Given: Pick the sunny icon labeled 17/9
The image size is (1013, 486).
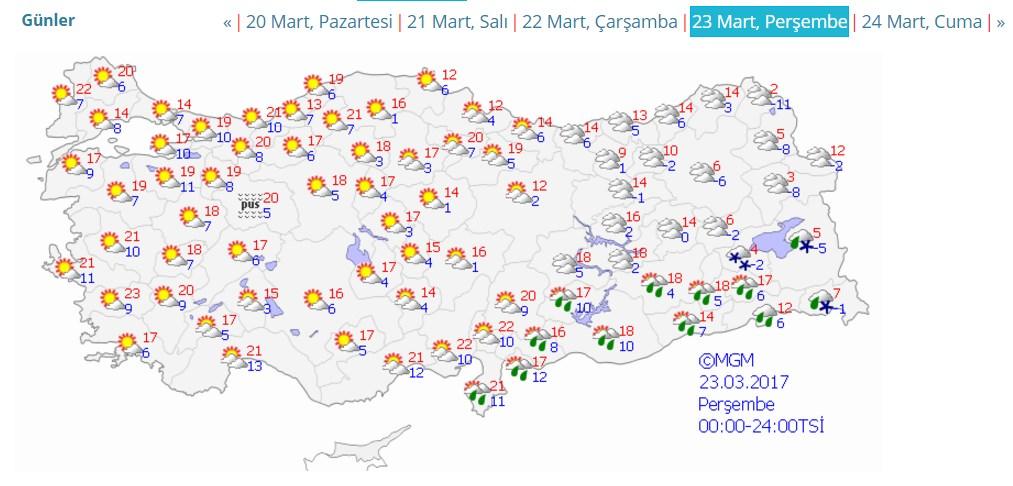Looking at the screenshot, I should pos(74,164).
